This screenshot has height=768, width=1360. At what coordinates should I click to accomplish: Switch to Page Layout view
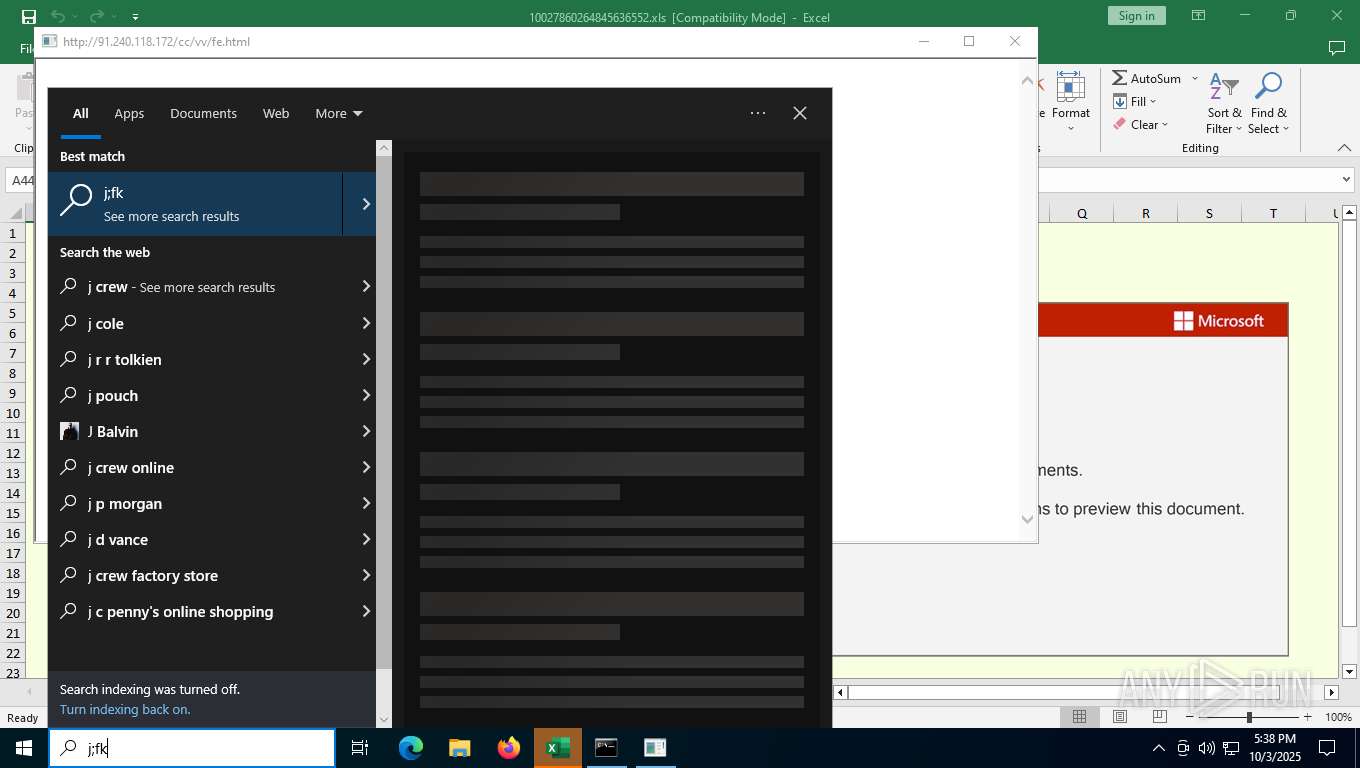click(x=1120, y=717)
